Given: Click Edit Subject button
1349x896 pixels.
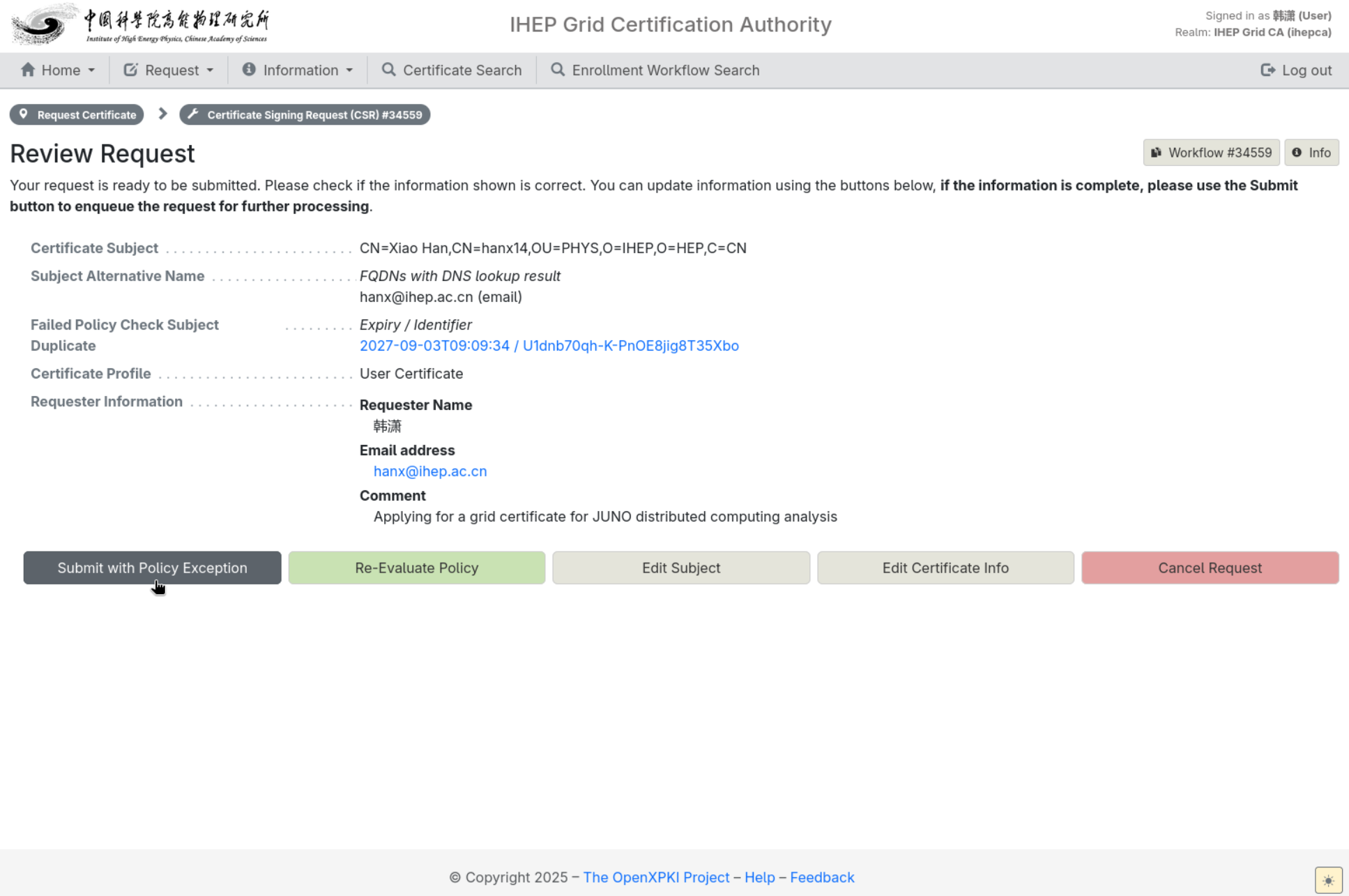Looking at the screenshot, I should point(681,568).
